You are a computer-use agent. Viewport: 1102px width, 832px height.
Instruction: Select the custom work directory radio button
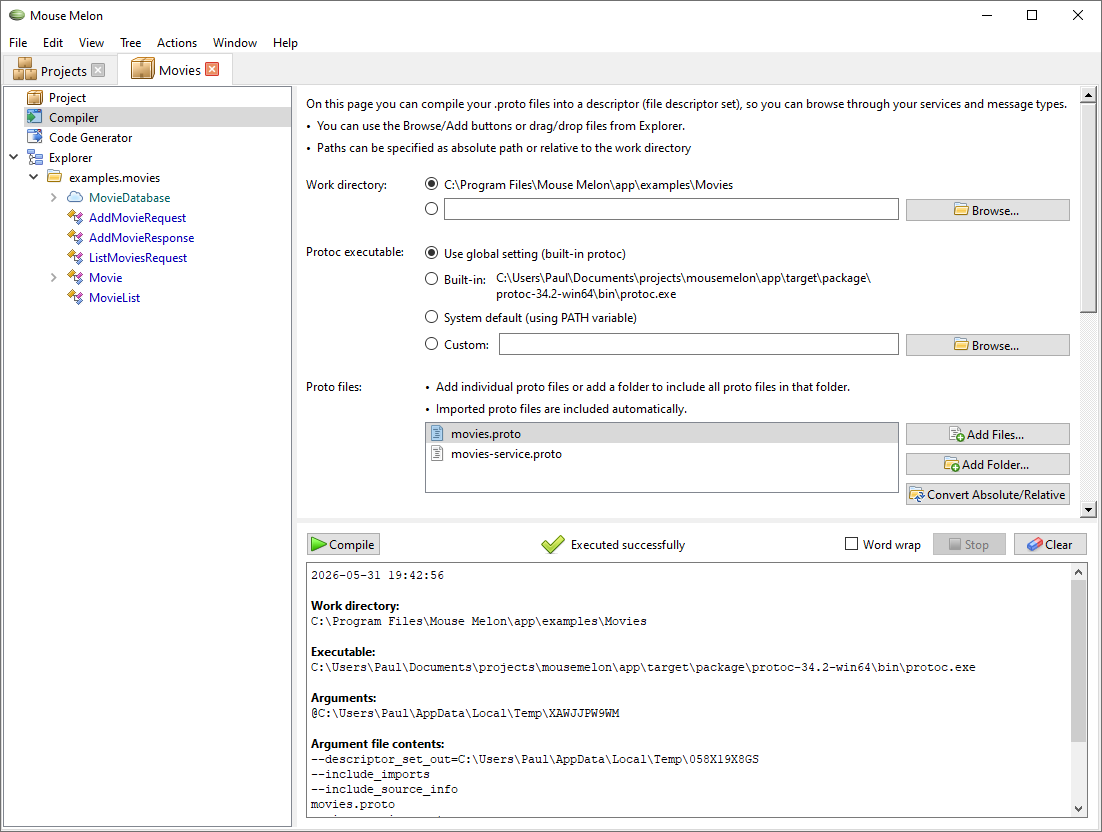432,209
